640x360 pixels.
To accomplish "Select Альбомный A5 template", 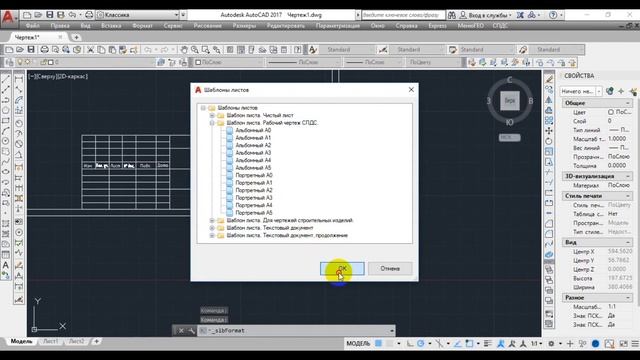I will [253, 168].
